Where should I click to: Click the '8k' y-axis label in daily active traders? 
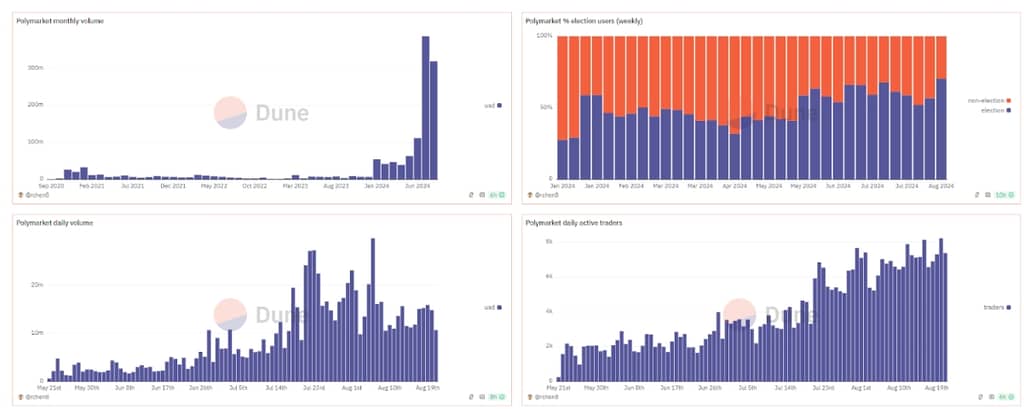coord(549,242)
